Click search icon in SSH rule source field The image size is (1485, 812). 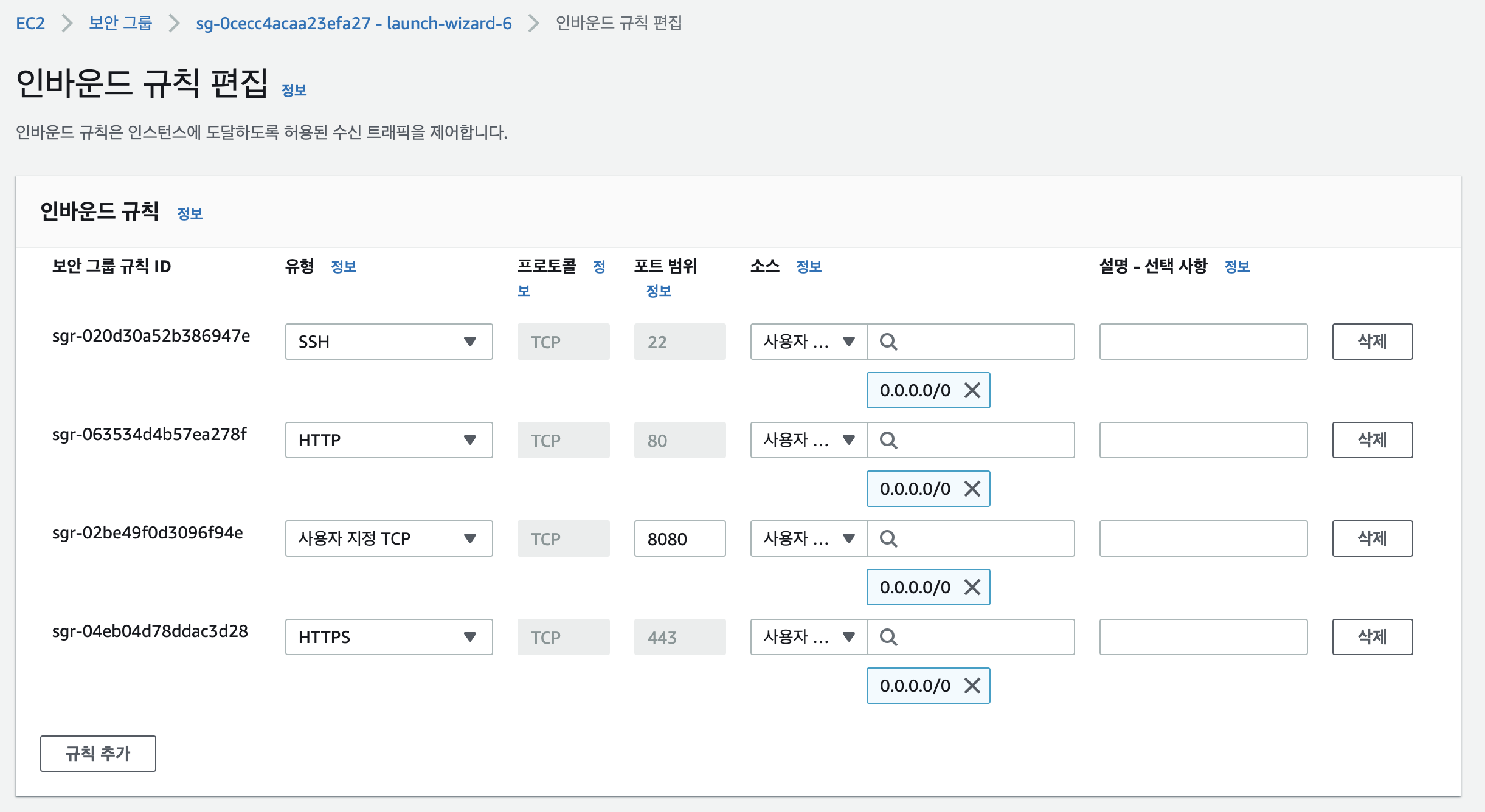[x=888, y=342]
